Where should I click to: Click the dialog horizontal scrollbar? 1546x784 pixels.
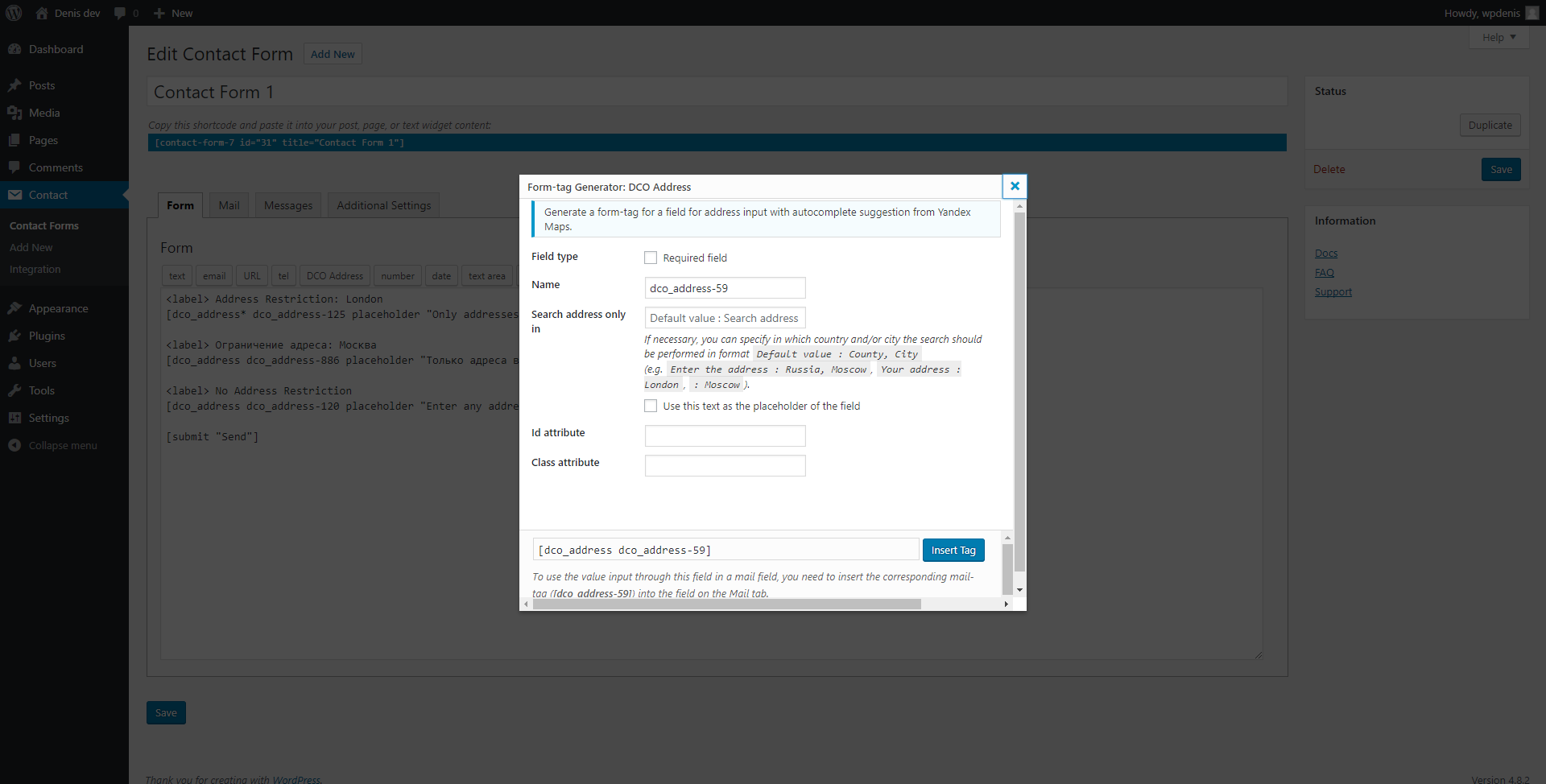[x=726, y=604]
